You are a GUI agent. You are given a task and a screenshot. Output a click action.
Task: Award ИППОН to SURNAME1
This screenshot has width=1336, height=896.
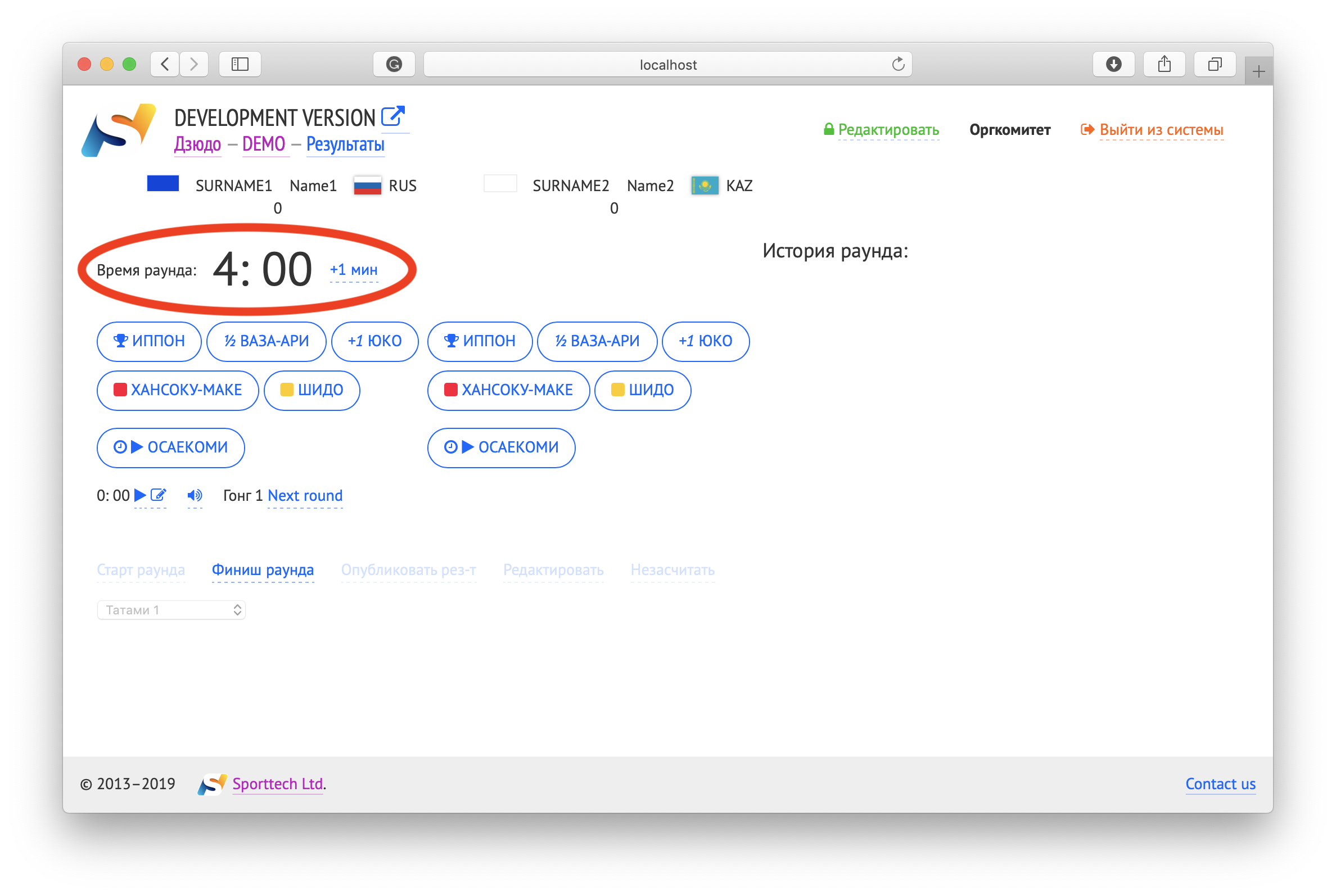point(149,341)
